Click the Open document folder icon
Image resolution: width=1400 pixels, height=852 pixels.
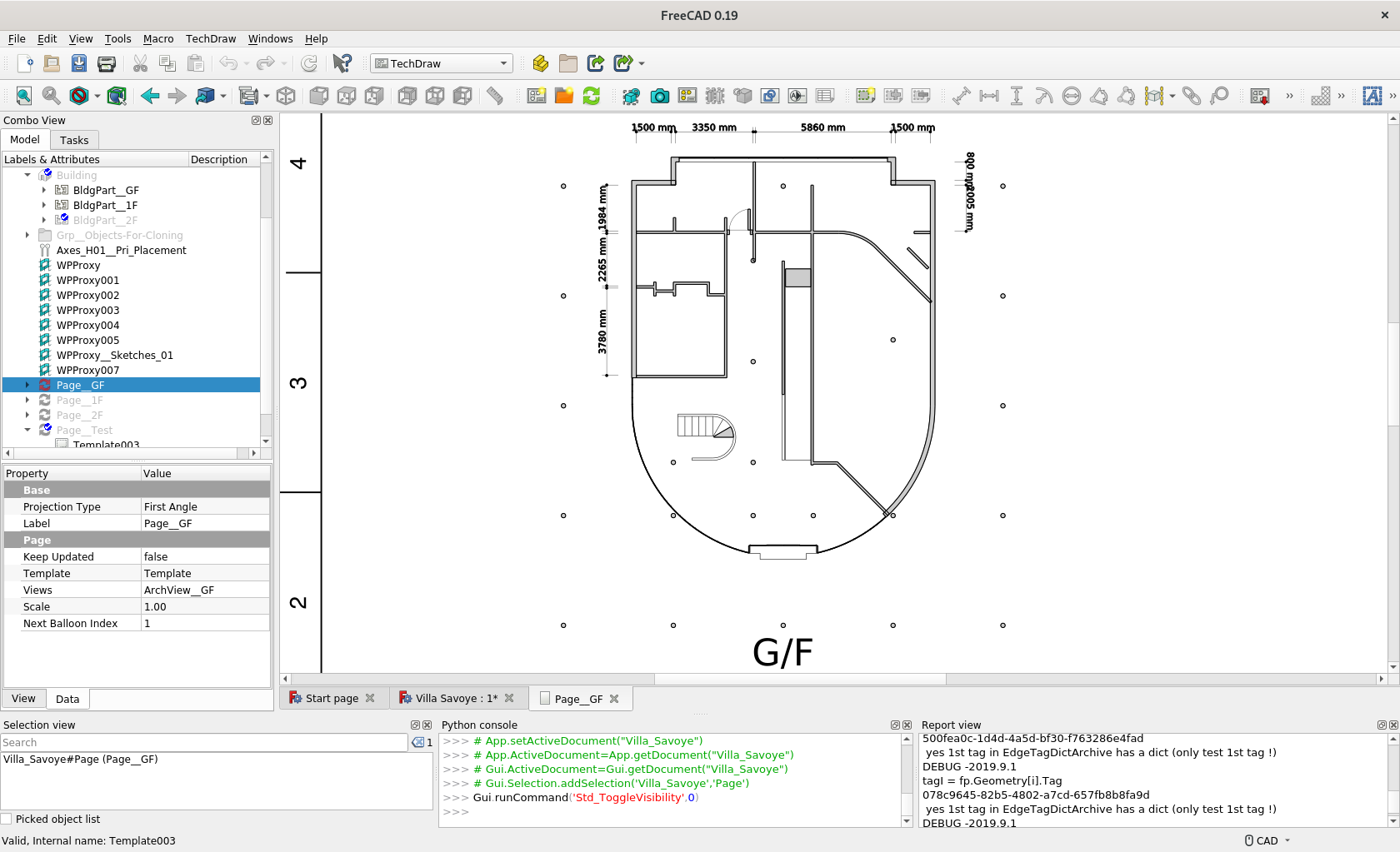click(x=52, y=63)
